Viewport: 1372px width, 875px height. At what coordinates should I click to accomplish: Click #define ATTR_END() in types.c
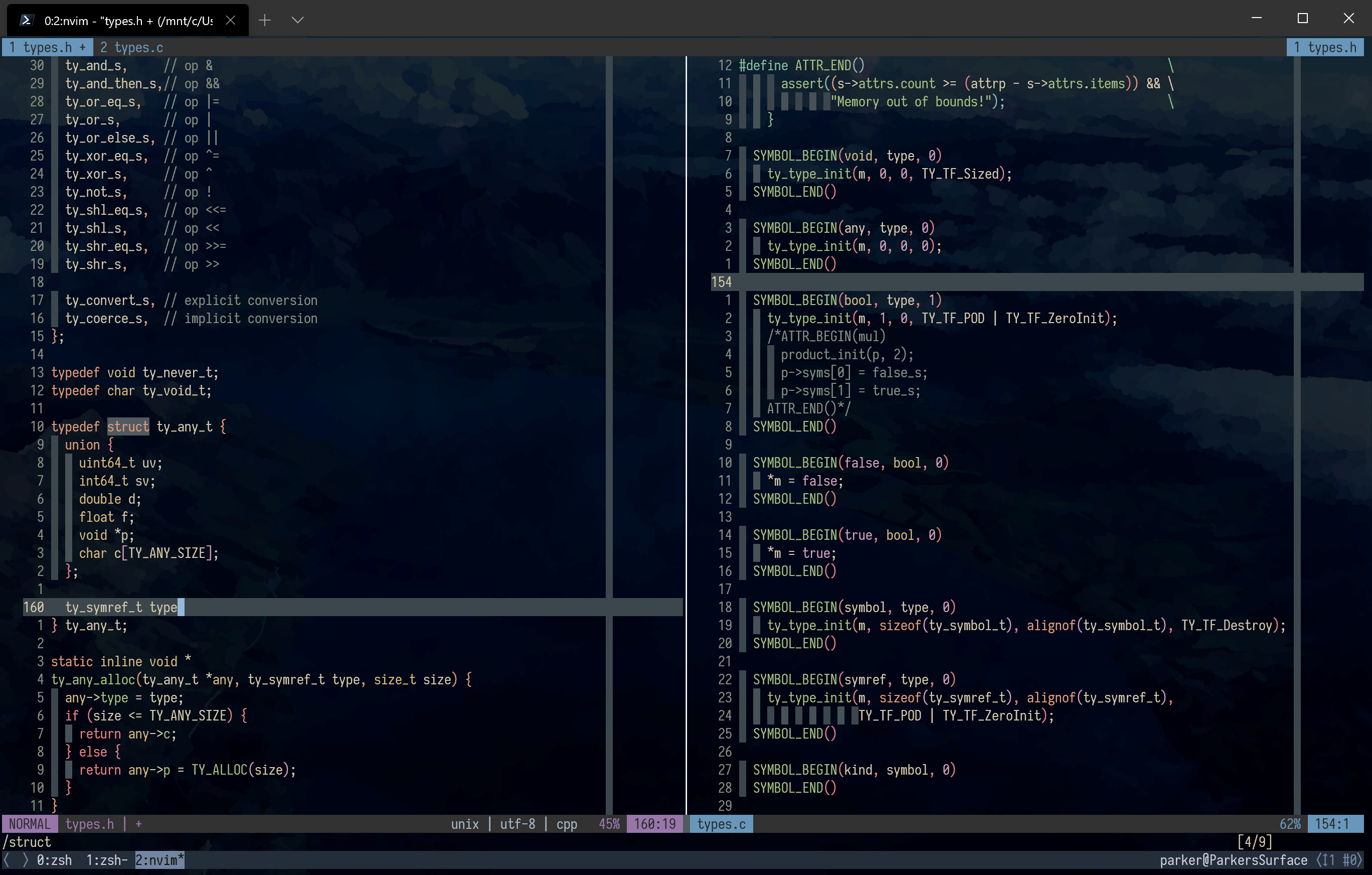point(802,66)
